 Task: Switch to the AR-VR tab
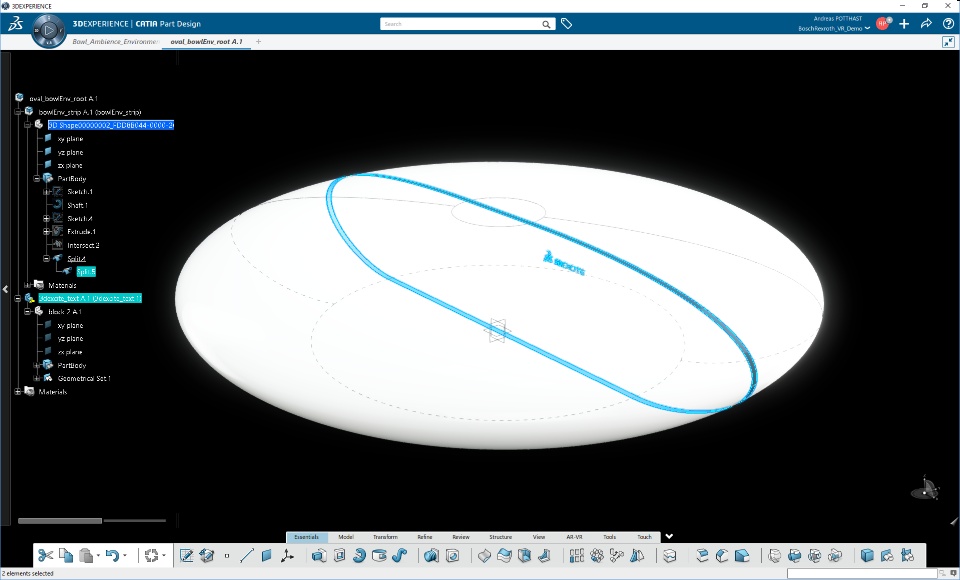tap(574, 537)
